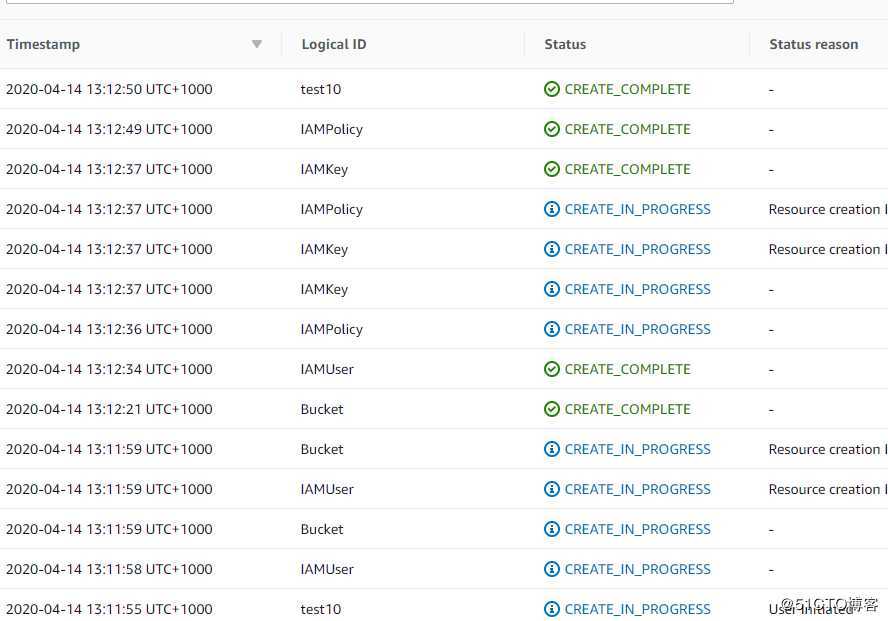Viewport: 888px width, 621px height.
Task: Click CREATE_IN_PROGRESS status on the 13:11:55 test10 row
Action: point(637,609)
